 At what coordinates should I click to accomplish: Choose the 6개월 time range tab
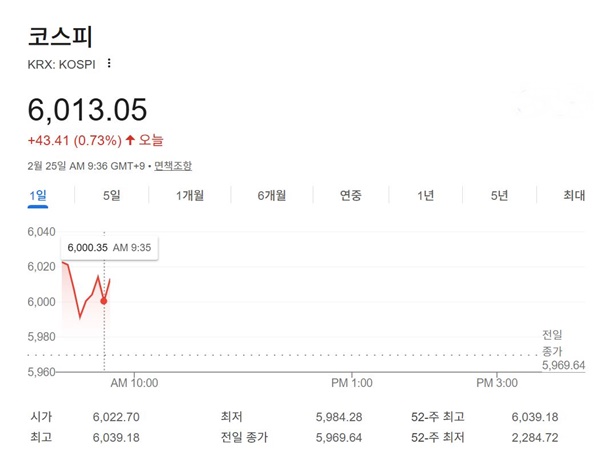click(x=273, y=196)
